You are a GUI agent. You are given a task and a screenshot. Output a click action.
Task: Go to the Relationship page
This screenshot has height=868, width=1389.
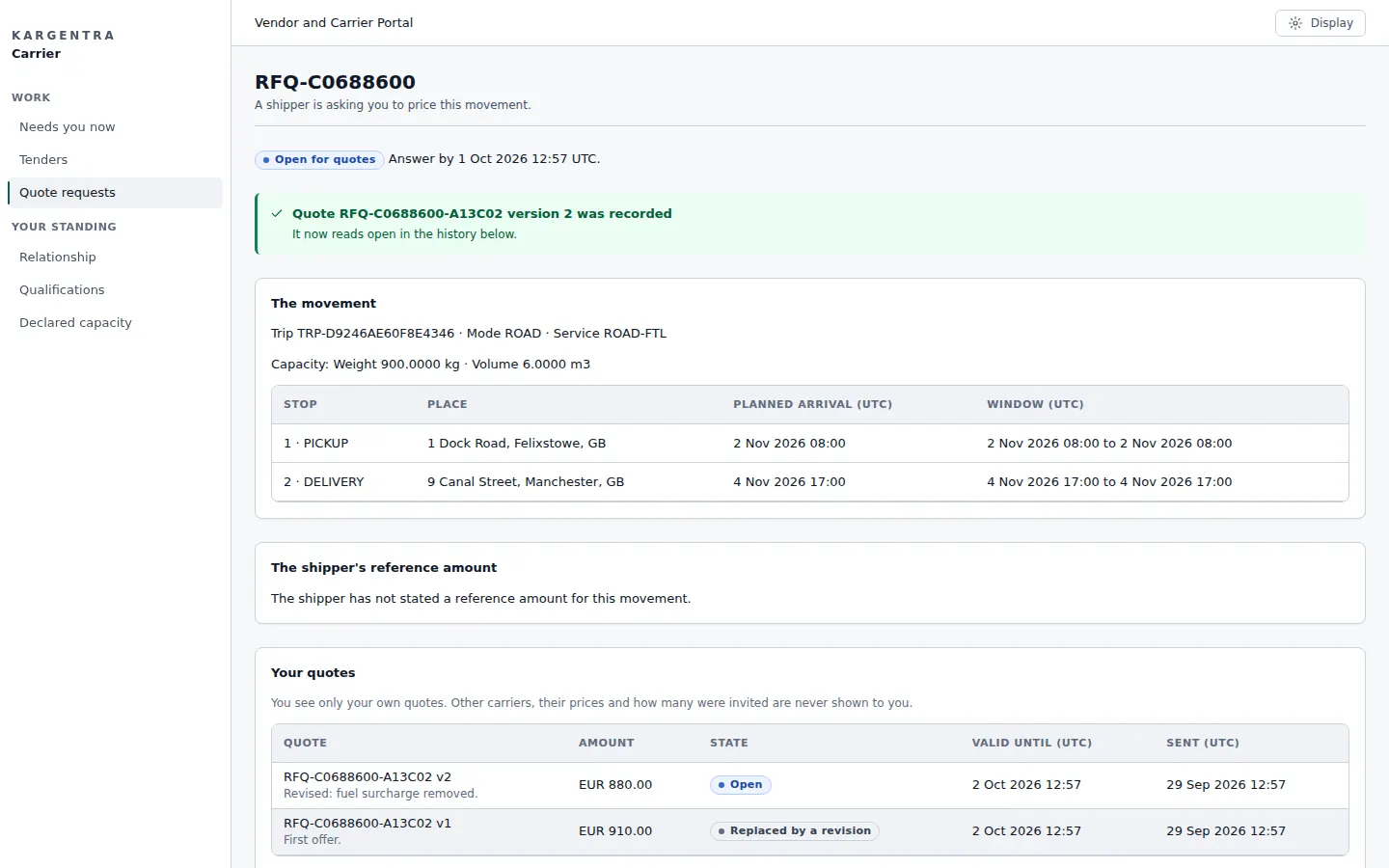115,257
